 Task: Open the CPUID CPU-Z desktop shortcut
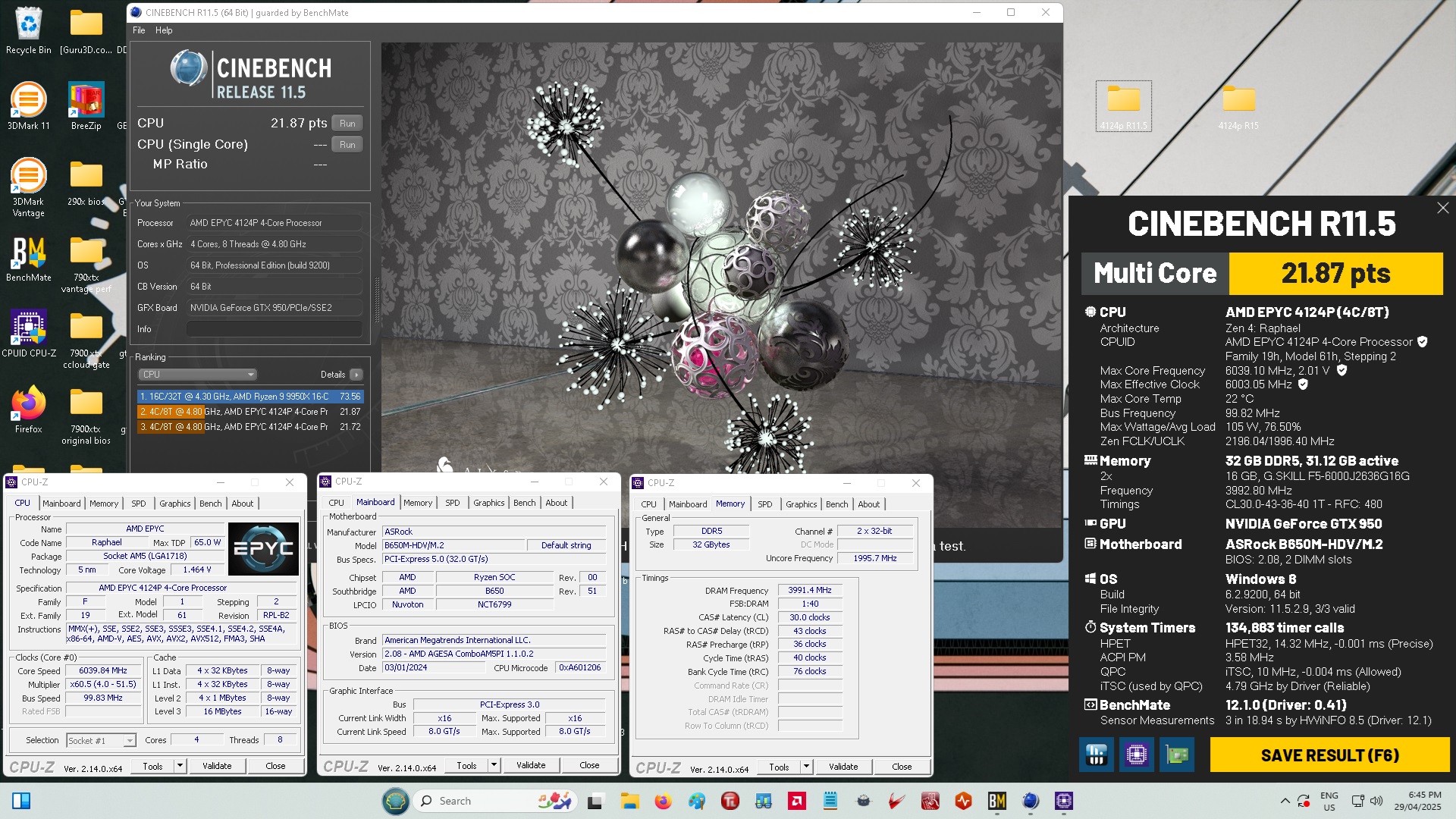28,334
